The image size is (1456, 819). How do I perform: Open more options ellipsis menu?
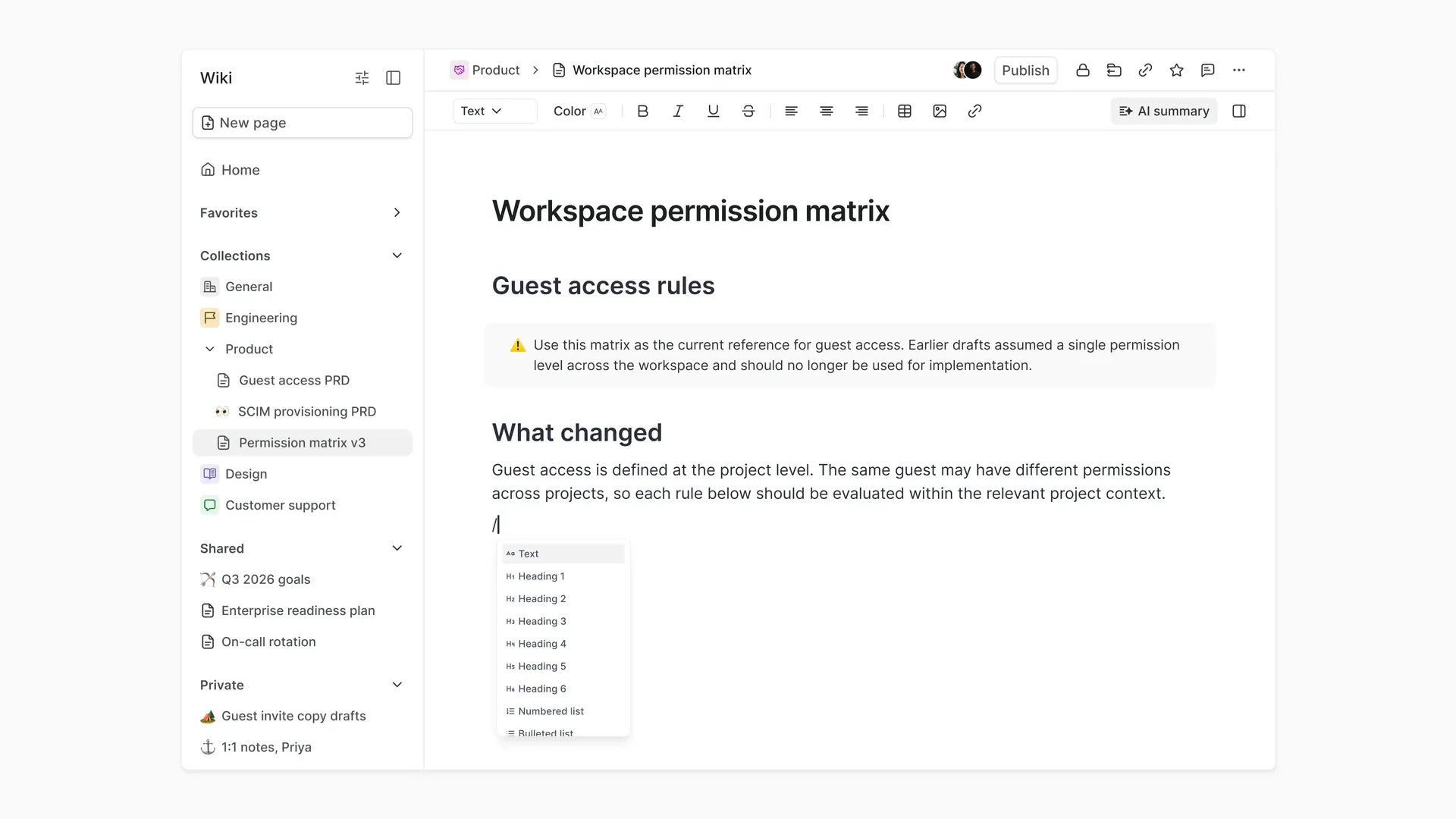(1239, 71)
